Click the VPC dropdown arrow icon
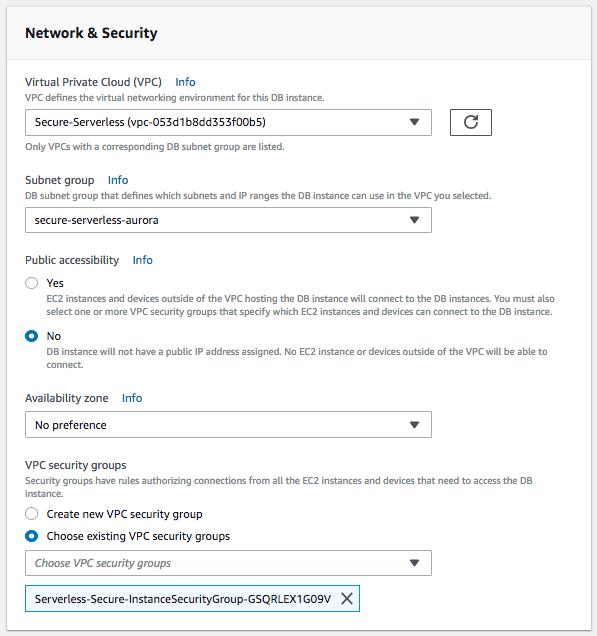The width and height of the screenshot is (597, 636). (x=414, y=122)
